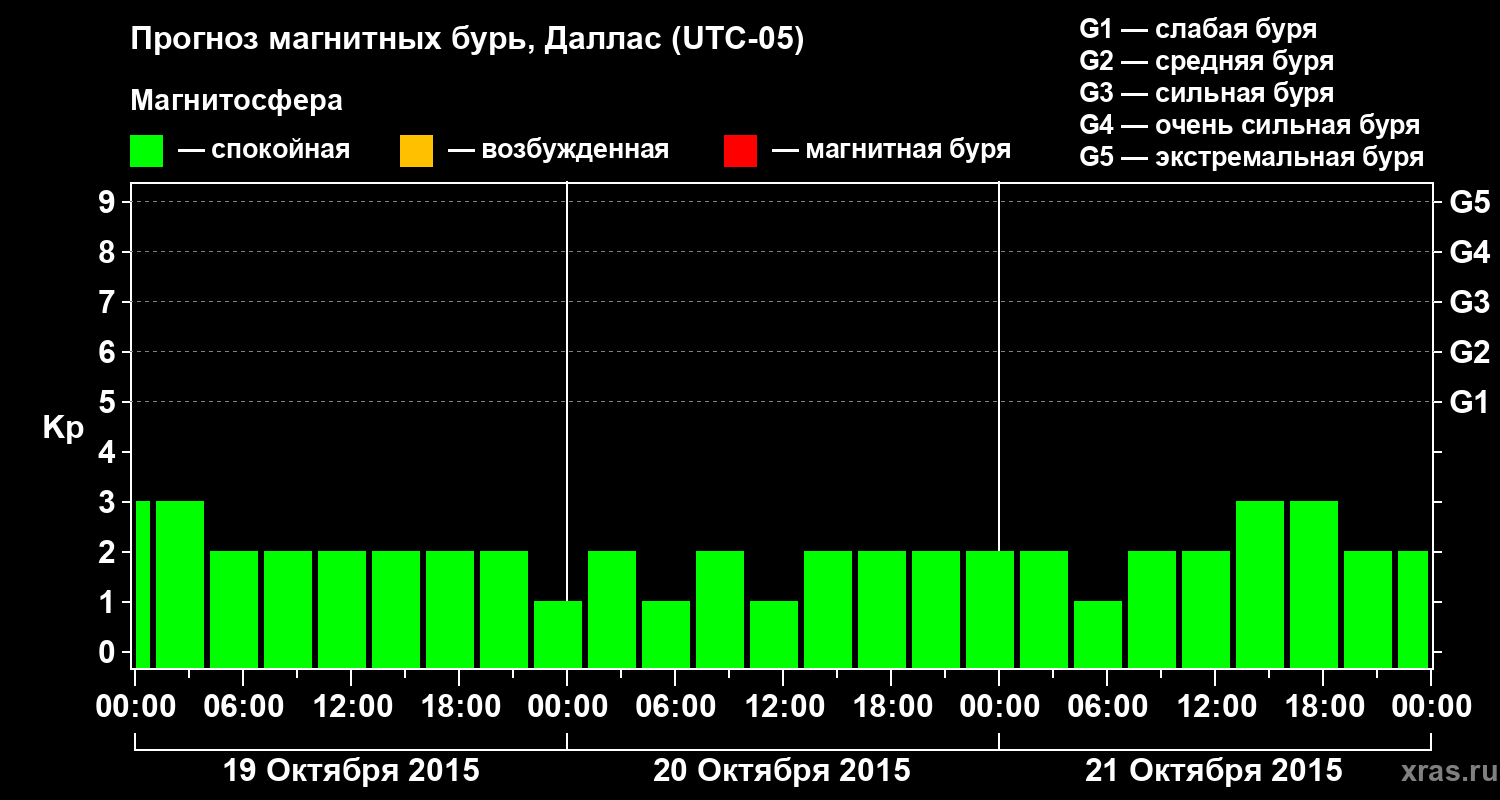
Task: Click the y-axis value '7'
Action: coord(109,302)
